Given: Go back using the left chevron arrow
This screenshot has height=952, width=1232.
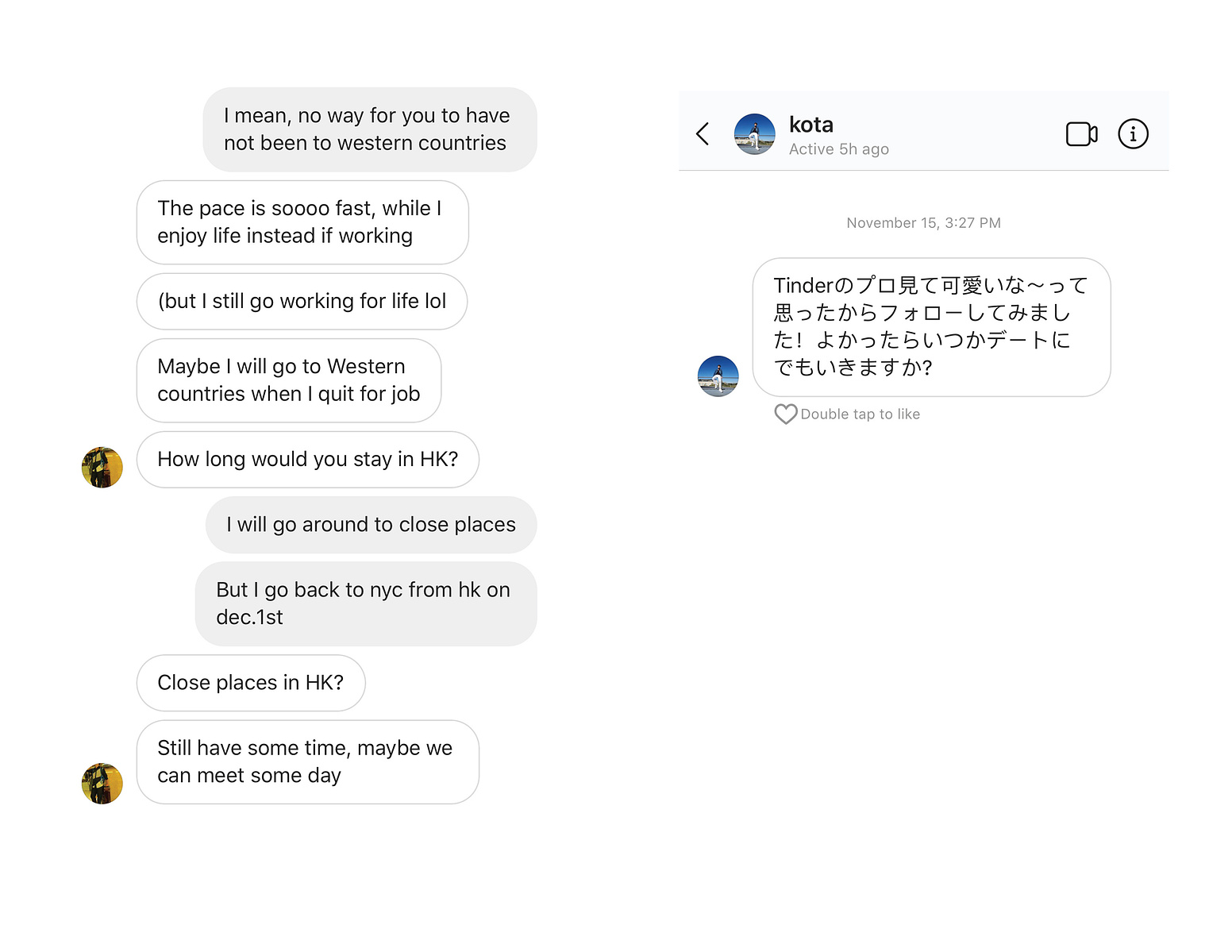Looking at the screenshot, I should click(703, 133).
